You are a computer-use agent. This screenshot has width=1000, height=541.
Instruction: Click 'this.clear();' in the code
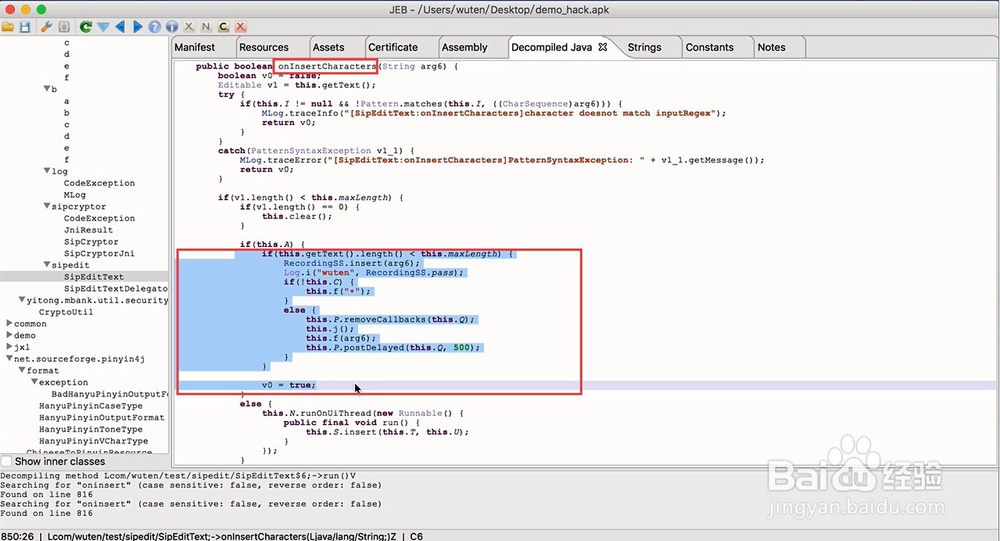click(297, 216)
